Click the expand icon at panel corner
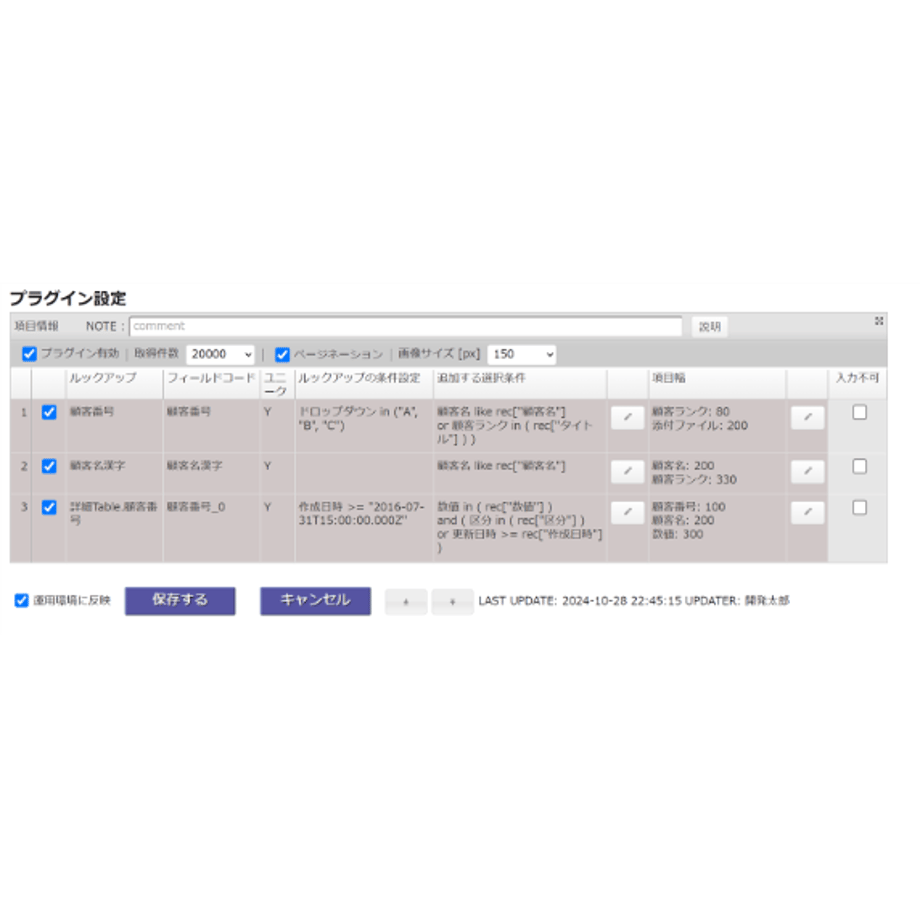The width and height of the screenshot is (920, 920). pos(878,321)
